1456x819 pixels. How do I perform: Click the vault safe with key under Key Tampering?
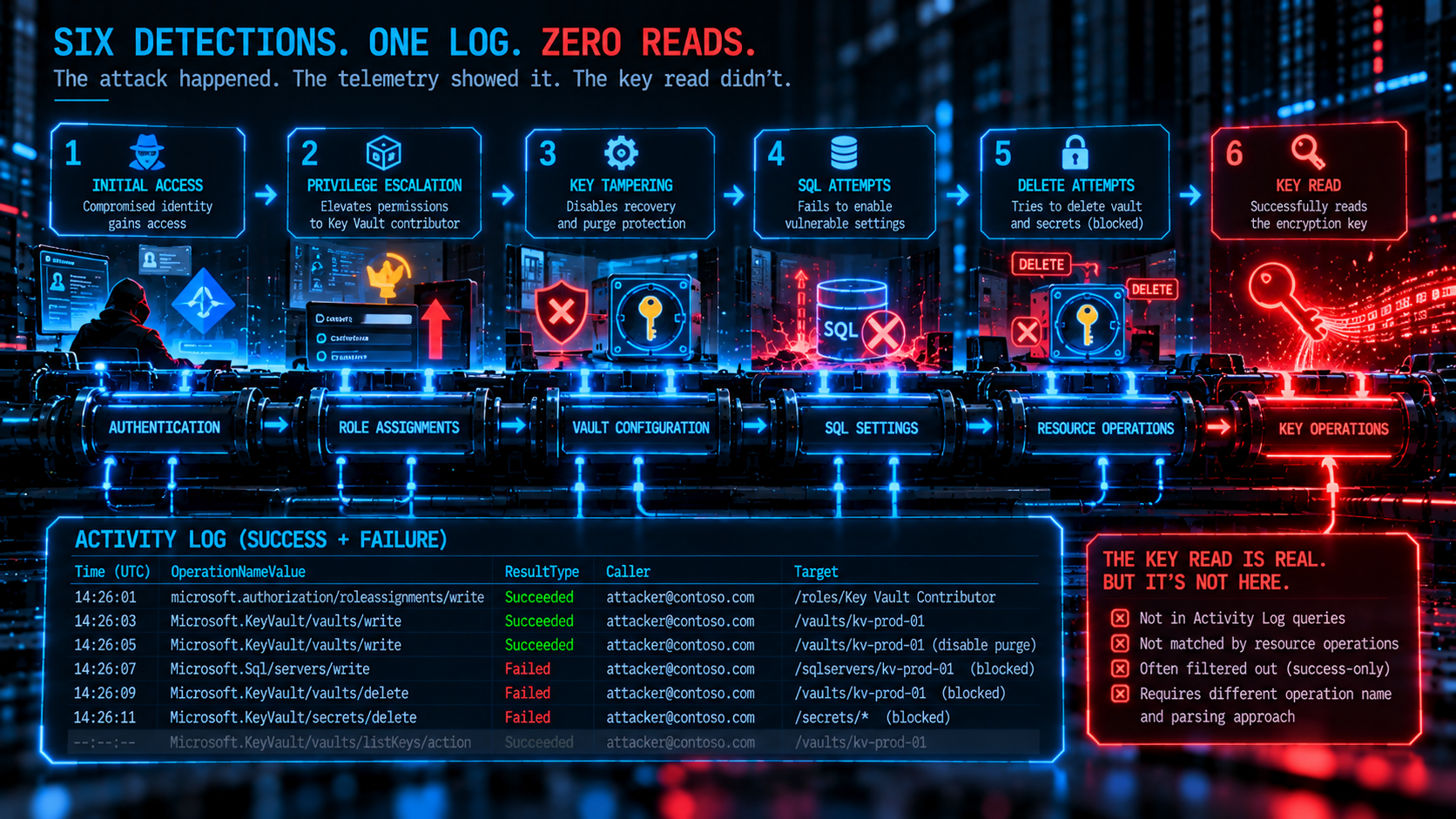(x=650, y=317)
